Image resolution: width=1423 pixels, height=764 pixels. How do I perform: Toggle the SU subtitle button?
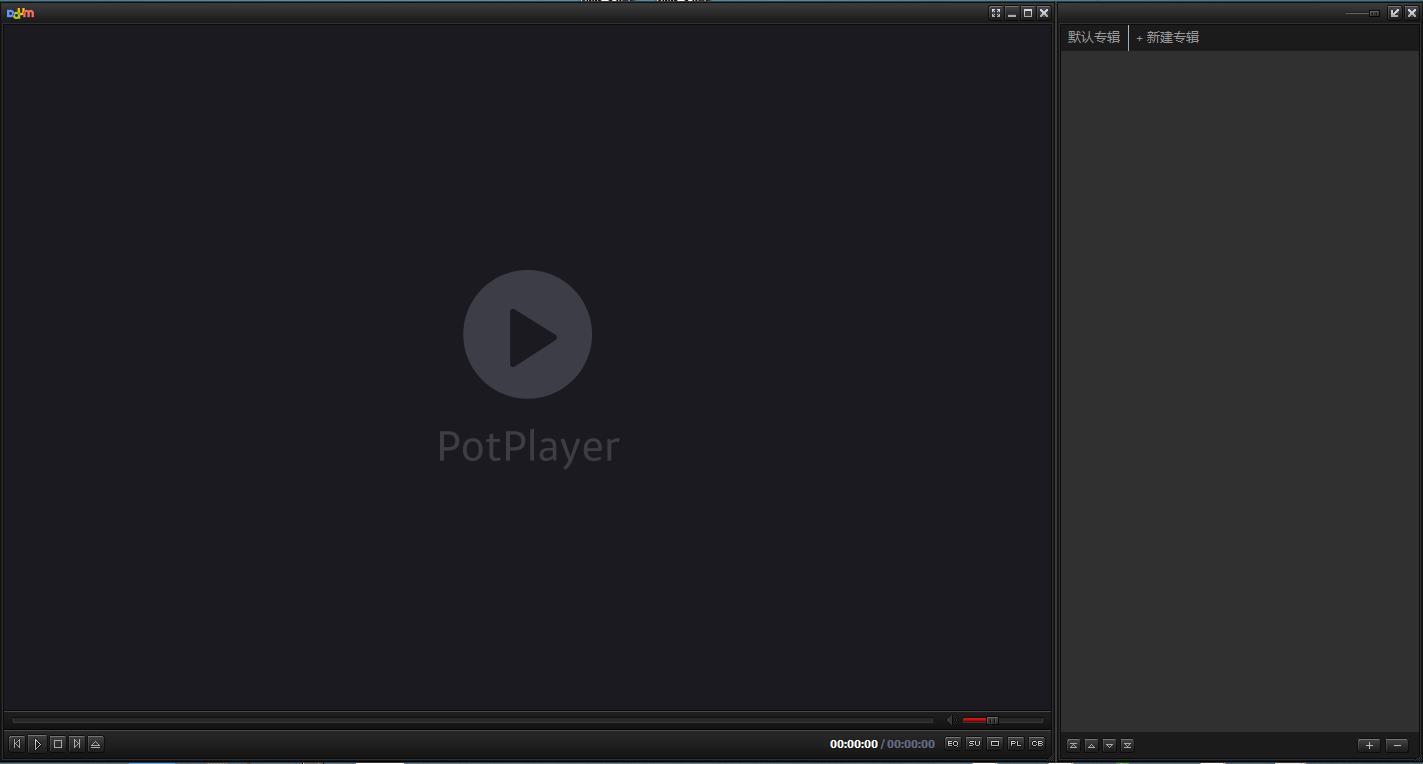pyautogui.click(x=974, y=743)
